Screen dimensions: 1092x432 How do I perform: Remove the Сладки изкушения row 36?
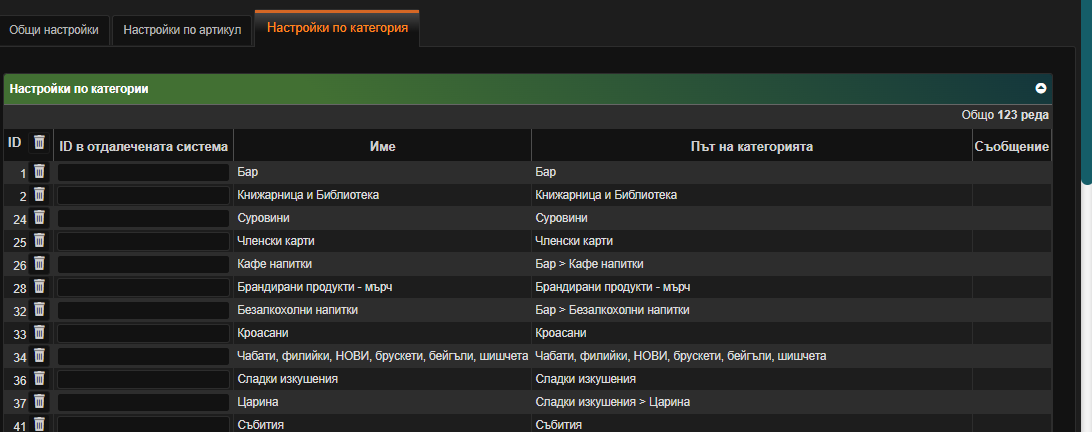39,378
